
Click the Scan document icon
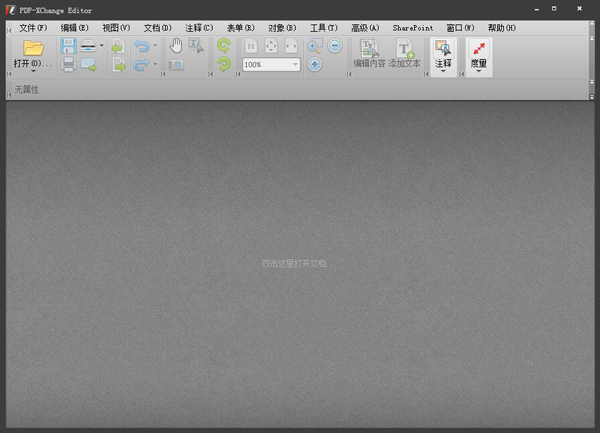(88, 46)
